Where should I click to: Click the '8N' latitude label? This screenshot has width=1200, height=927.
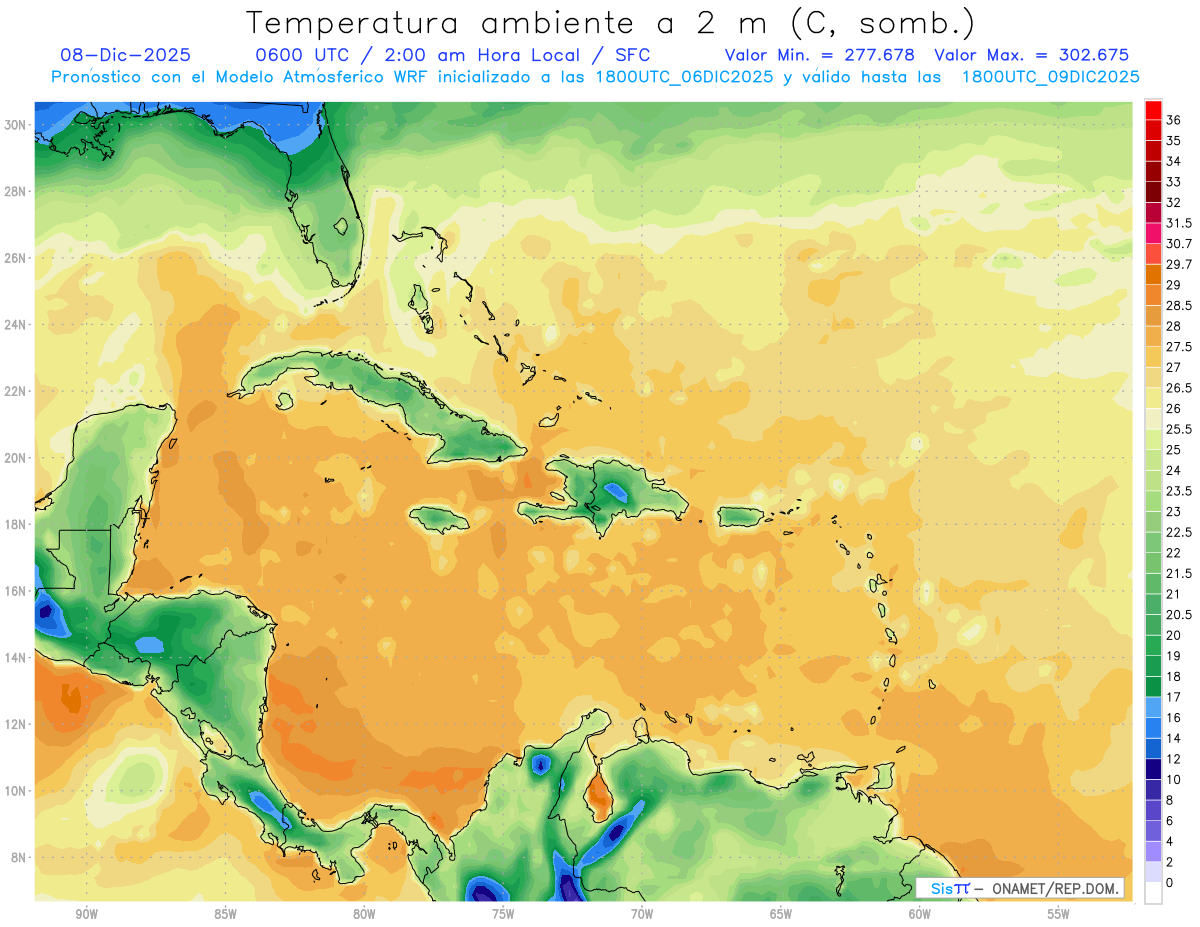point(20,857)
